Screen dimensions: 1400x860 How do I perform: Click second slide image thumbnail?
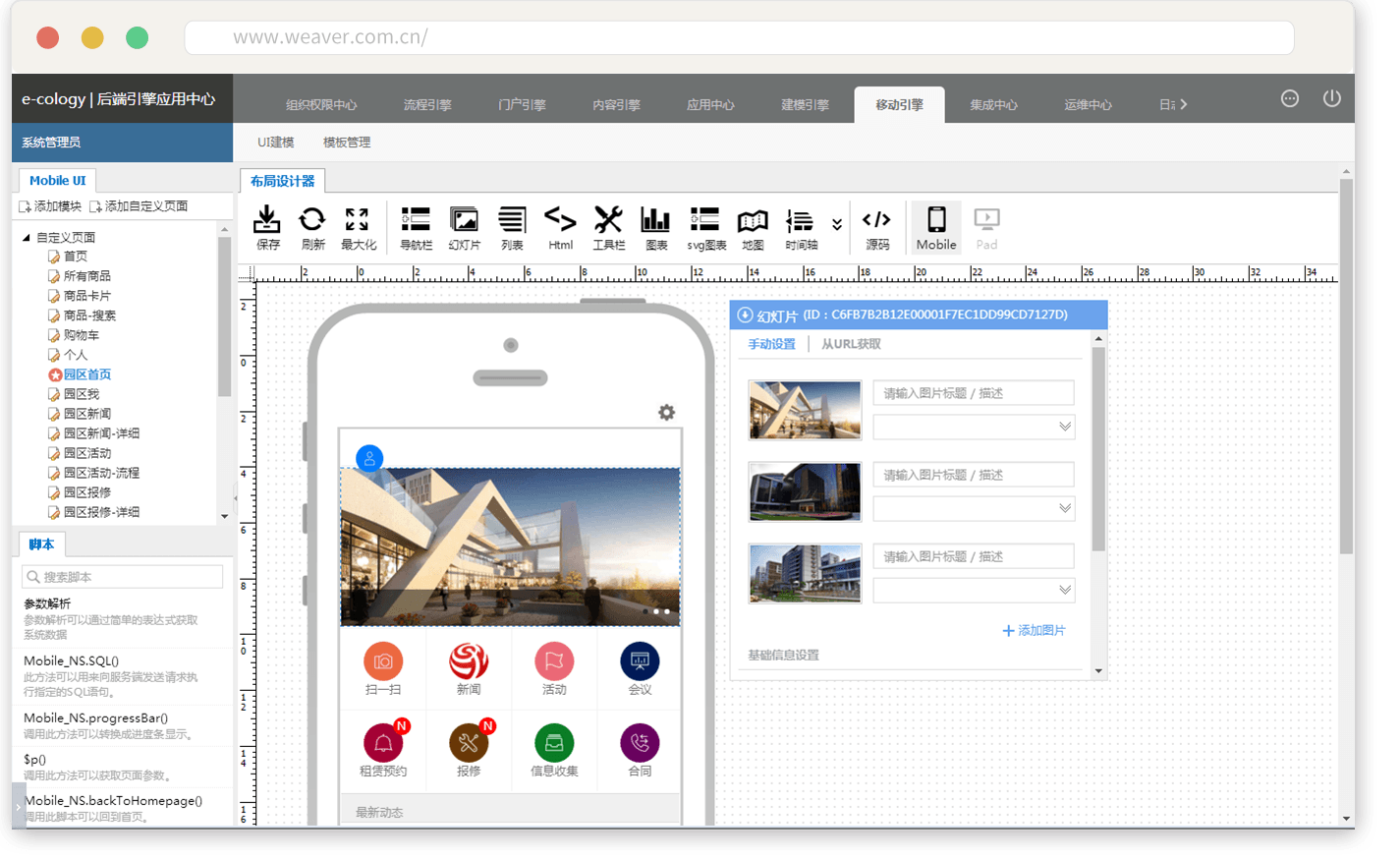pyautogui.click(x=805, y=491)
